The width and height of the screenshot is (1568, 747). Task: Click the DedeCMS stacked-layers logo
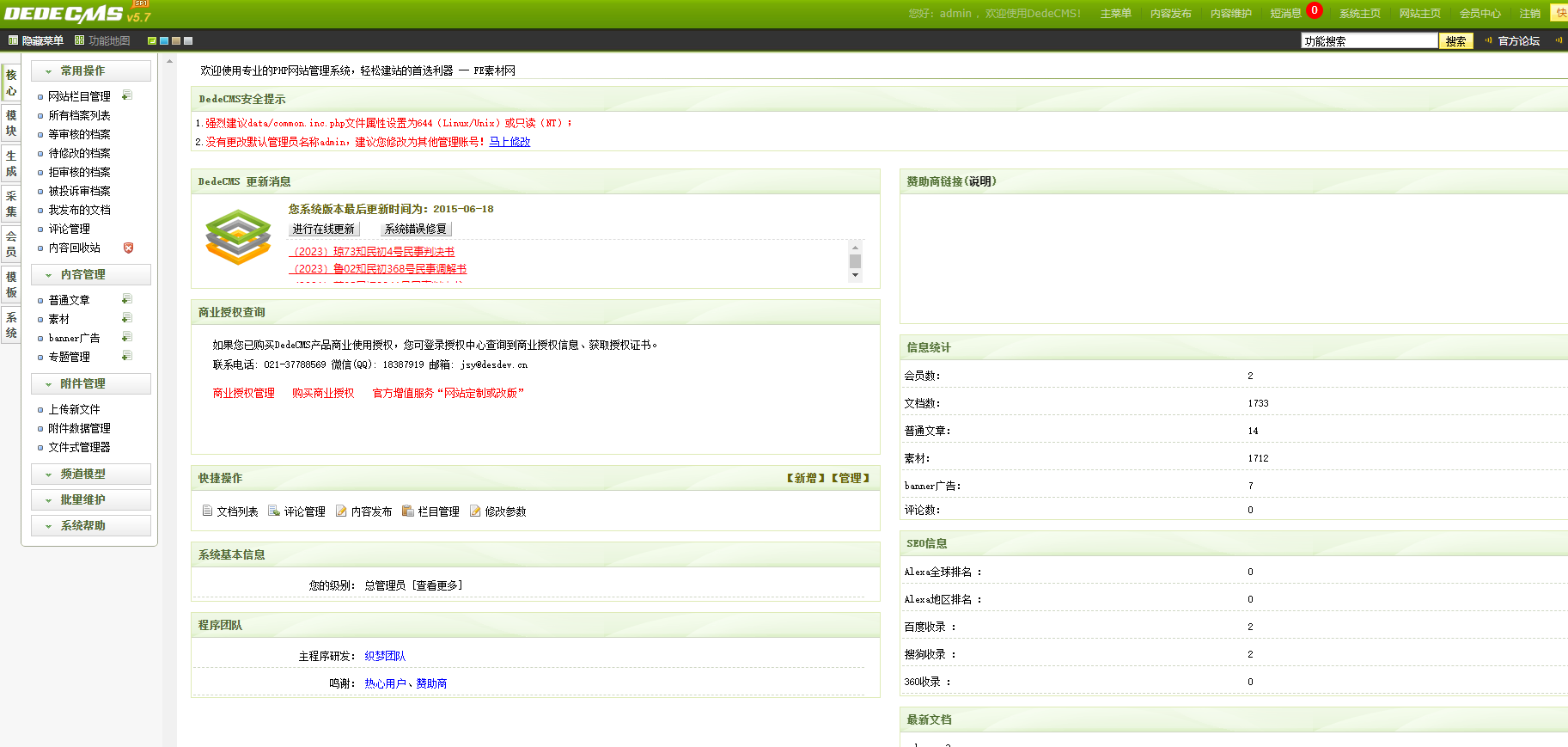point(238,237)
